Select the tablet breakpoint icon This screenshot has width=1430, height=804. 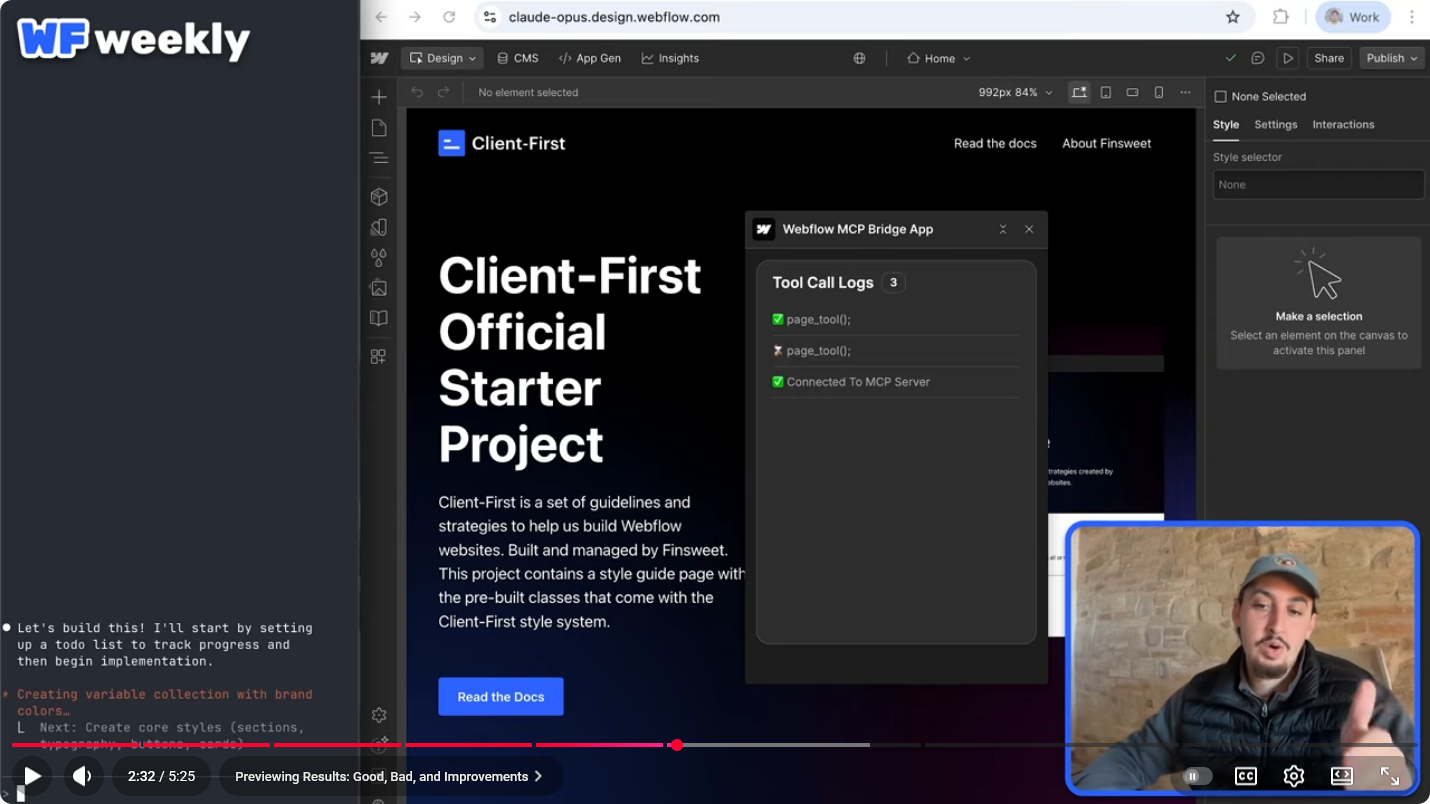1106,92
